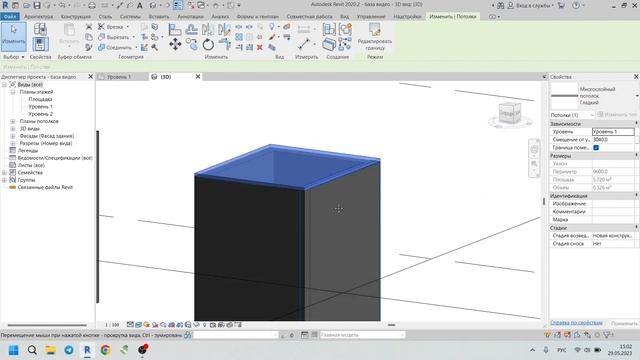
Task: Click the Save icon in quick access toolbar
Action: [x=37, y=5]
